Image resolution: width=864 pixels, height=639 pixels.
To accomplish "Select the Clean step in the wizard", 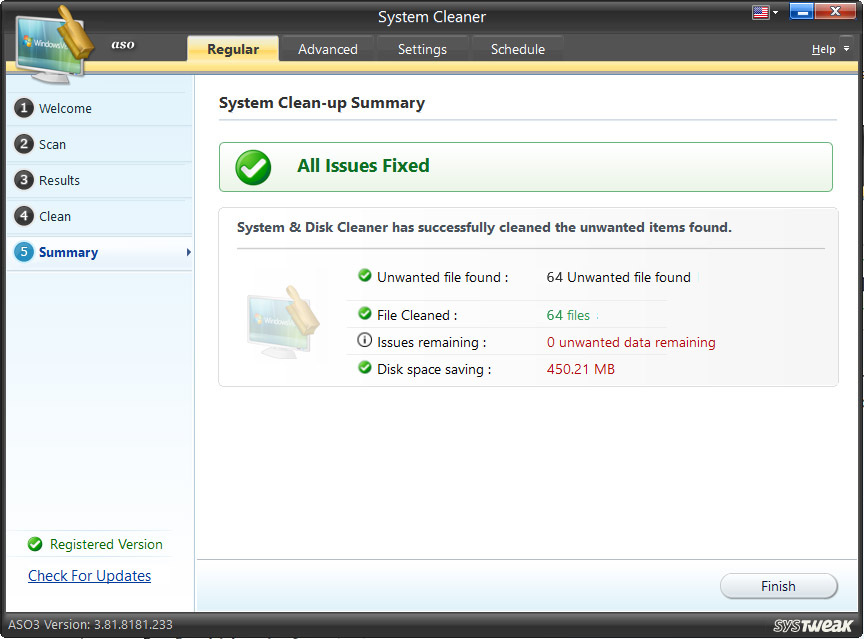I will 55,216.
